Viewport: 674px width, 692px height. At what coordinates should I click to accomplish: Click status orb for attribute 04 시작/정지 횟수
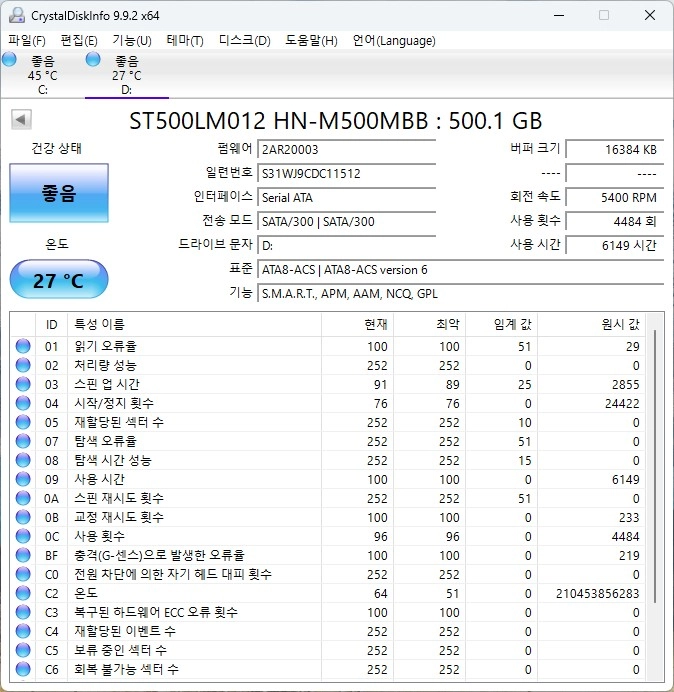coord(23,403)
